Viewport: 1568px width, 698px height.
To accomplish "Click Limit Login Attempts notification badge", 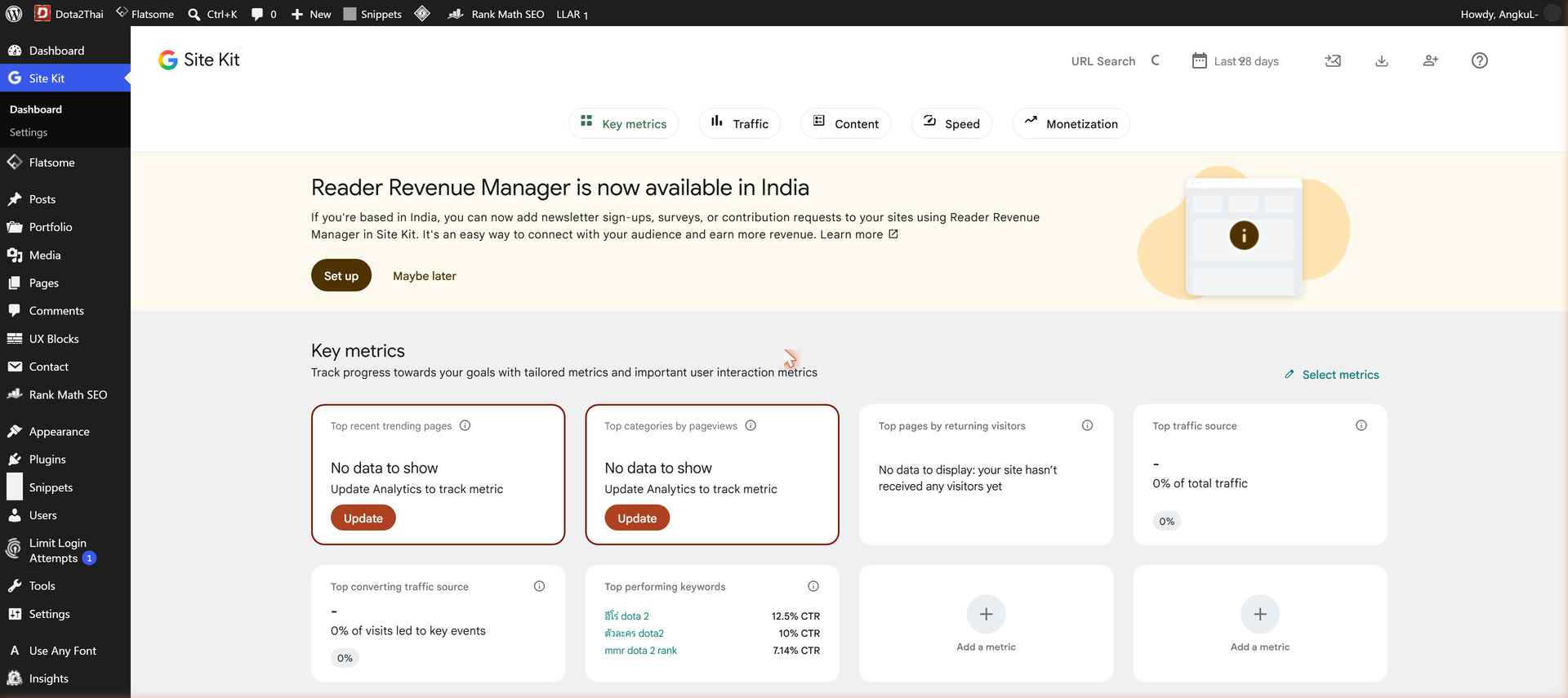I will click(90, 558).
